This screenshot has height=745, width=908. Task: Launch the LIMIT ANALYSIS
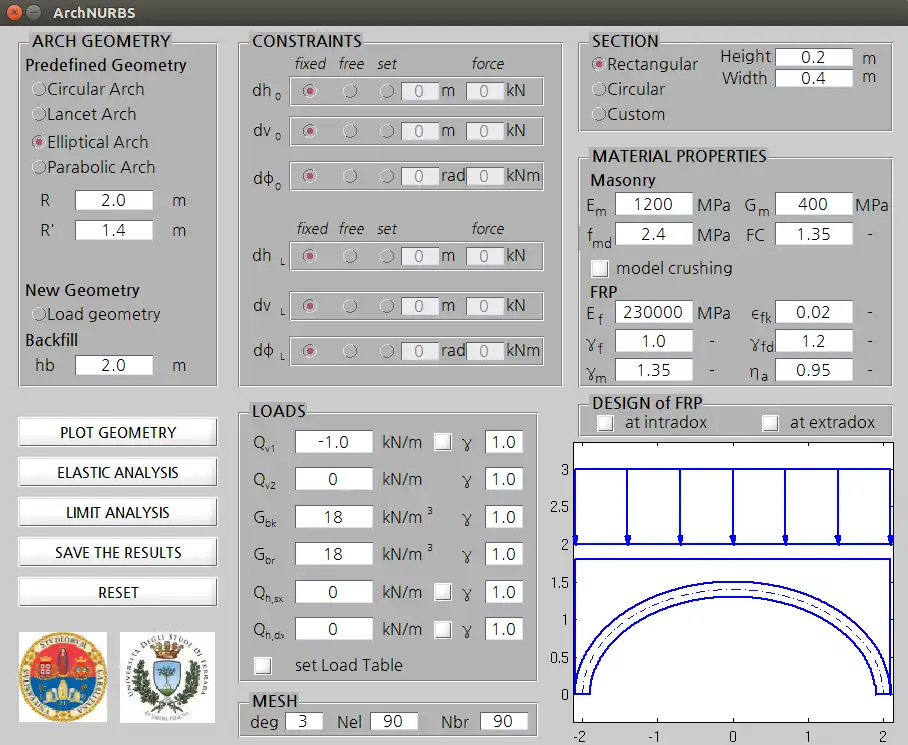[117, 512]
